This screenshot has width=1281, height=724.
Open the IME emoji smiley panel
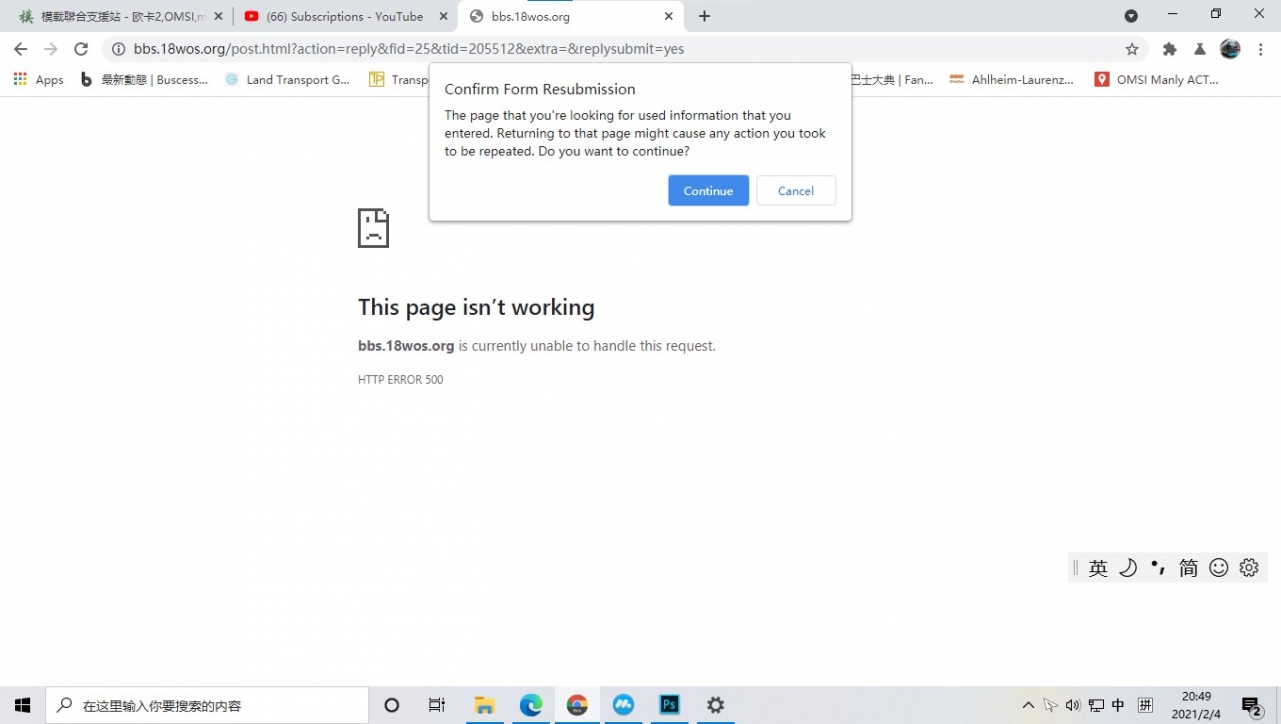[1218, 568]
